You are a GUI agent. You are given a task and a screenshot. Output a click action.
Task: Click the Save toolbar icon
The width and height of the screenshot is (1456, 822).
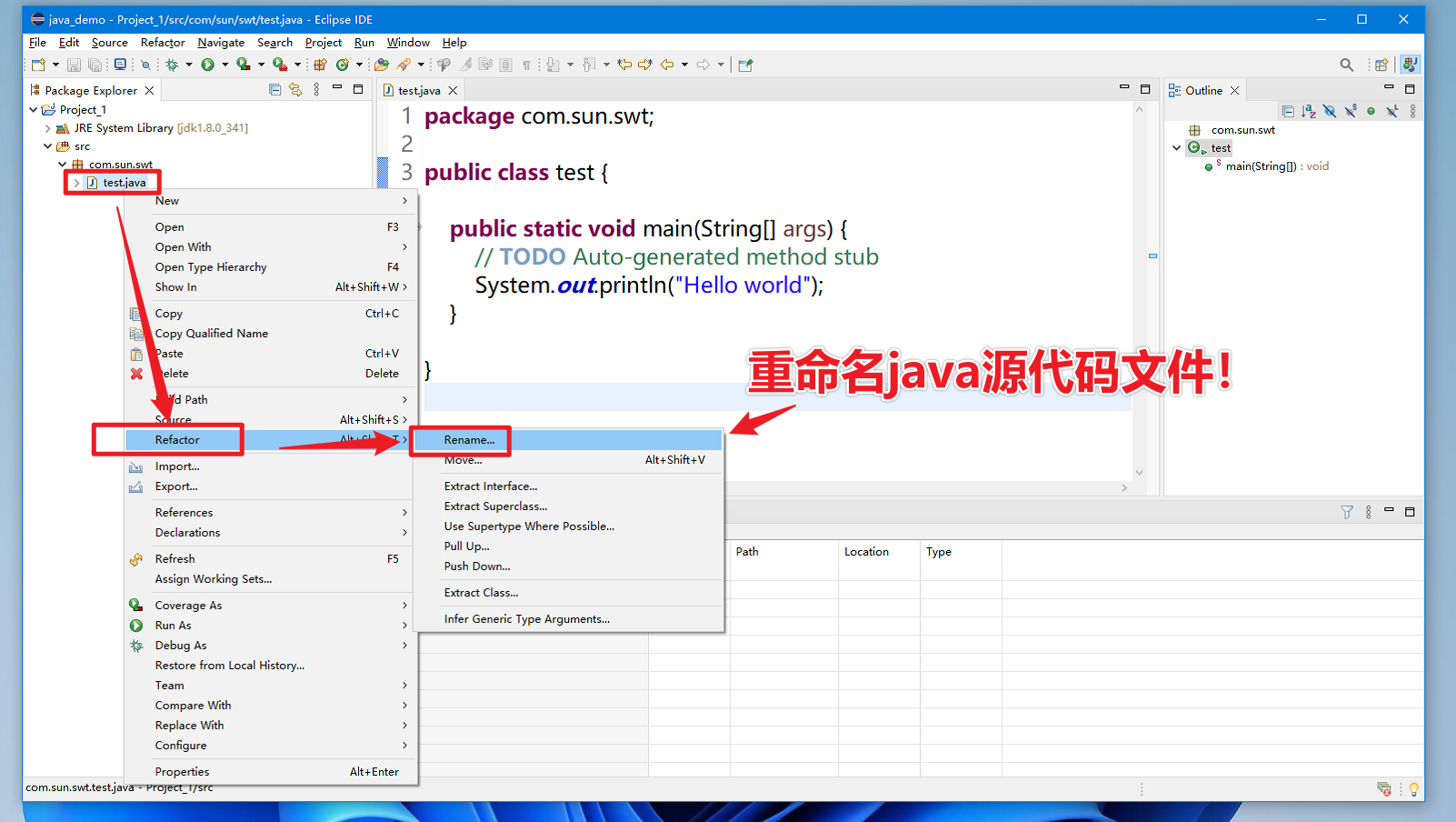[75, 65]
